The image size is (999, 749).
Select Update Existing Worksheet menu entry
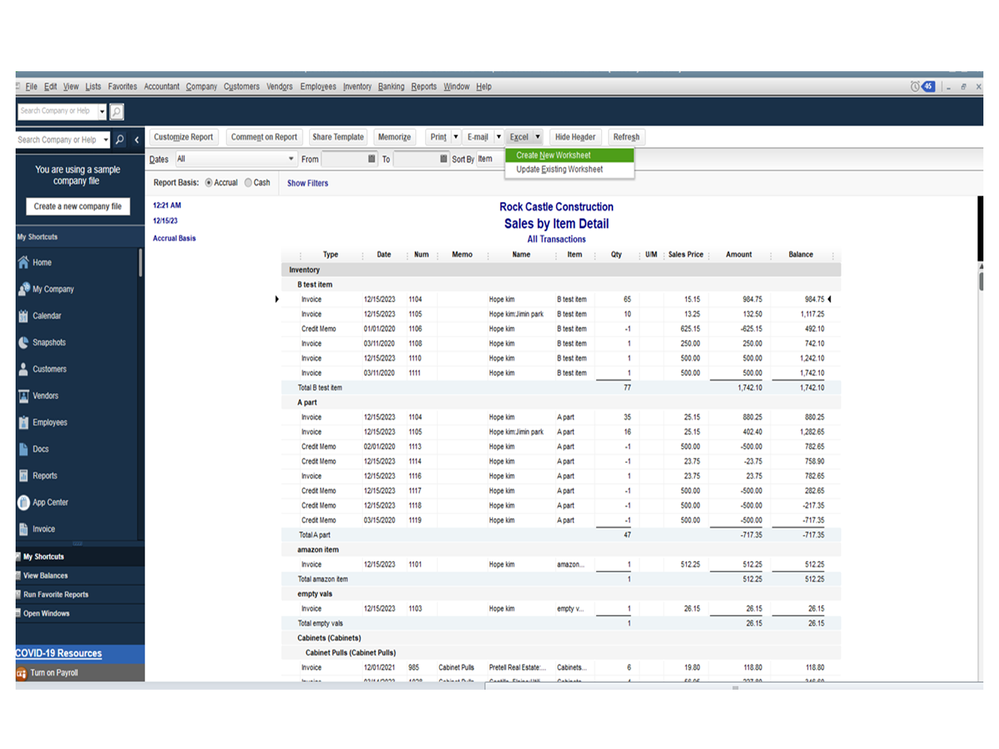(x=559, y=170)
